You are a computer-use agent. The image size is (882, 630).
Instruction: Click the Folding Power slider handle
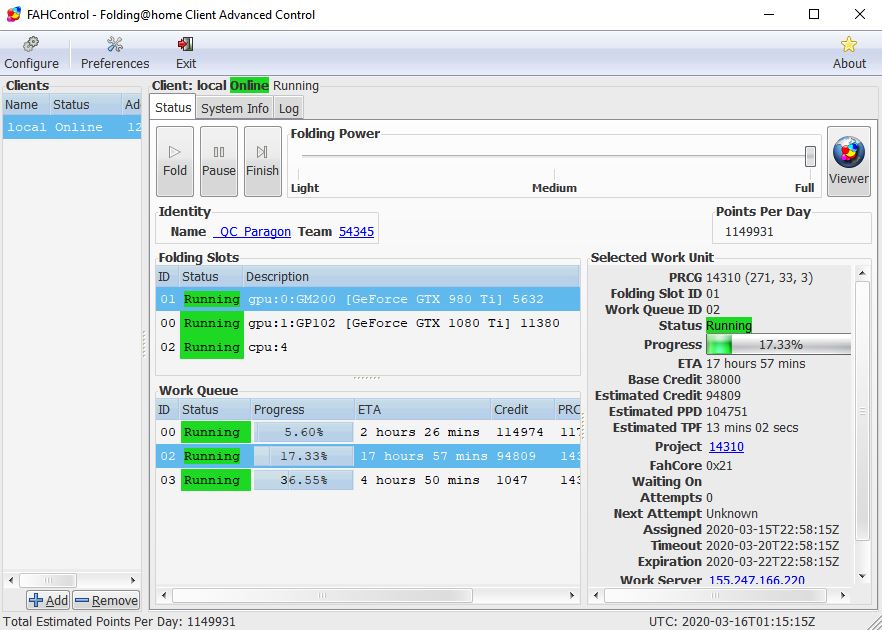[x=810, y=156]
